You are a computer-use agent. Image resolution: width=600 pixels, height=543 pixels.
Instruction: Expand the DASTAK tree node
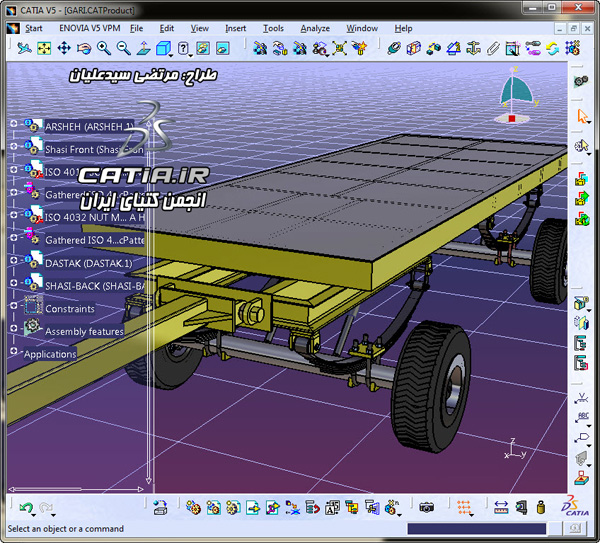(x=14, y=260)
